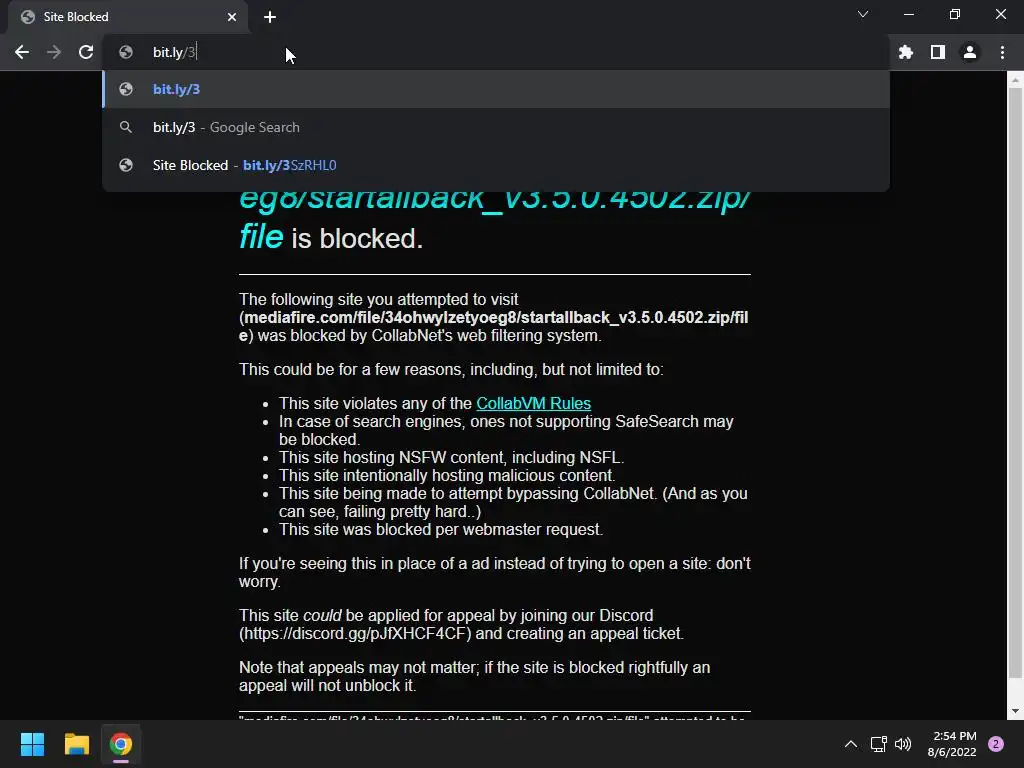This screenshot has width=1024, height=768.
Task: Open the CollabVM Rules link
Action: (x=534, y=404)
